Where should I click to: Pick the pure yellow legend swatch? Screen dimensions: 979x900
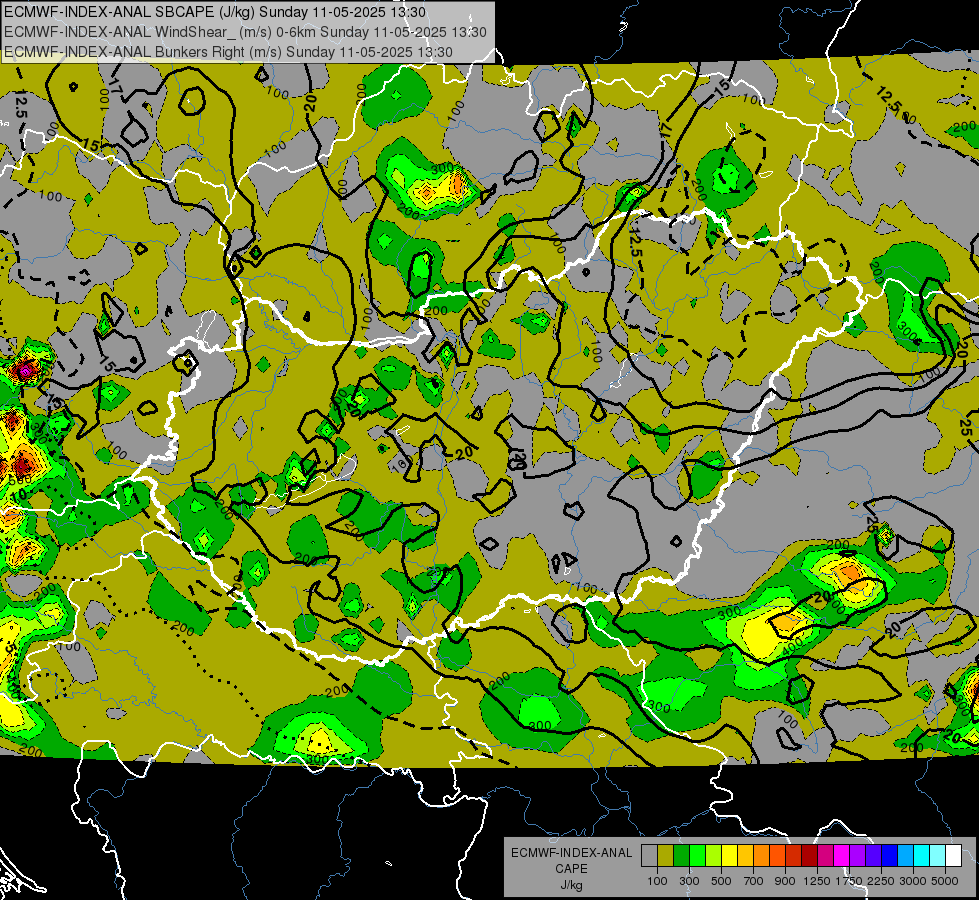click(729, 856)
